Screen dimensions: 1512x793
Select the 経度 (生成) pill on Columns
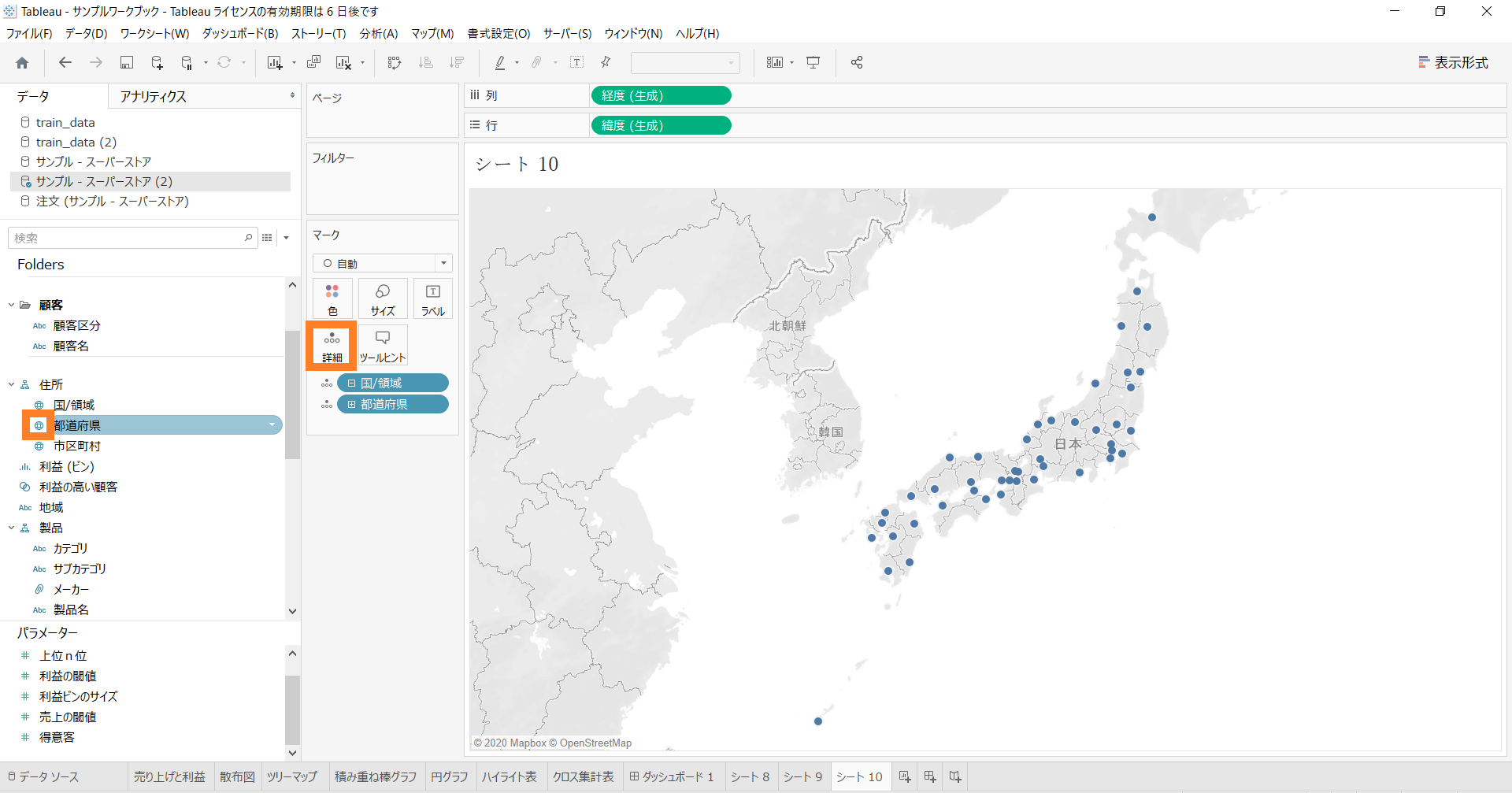pos(661,95)
